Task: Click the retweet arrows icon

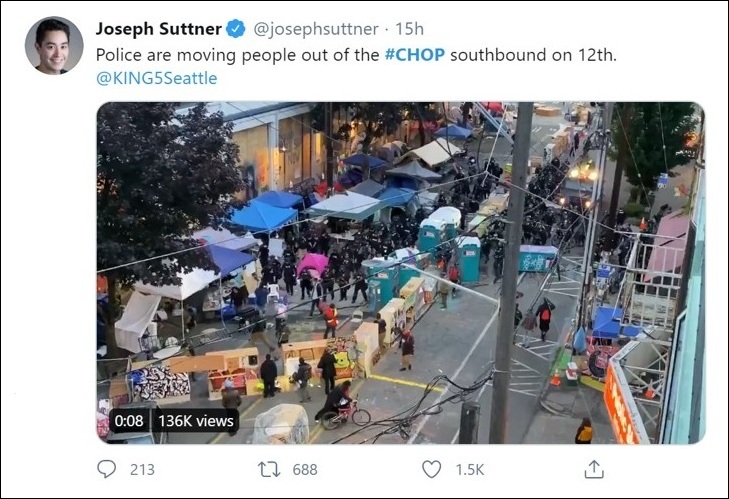Action: (x=269, y=469)
